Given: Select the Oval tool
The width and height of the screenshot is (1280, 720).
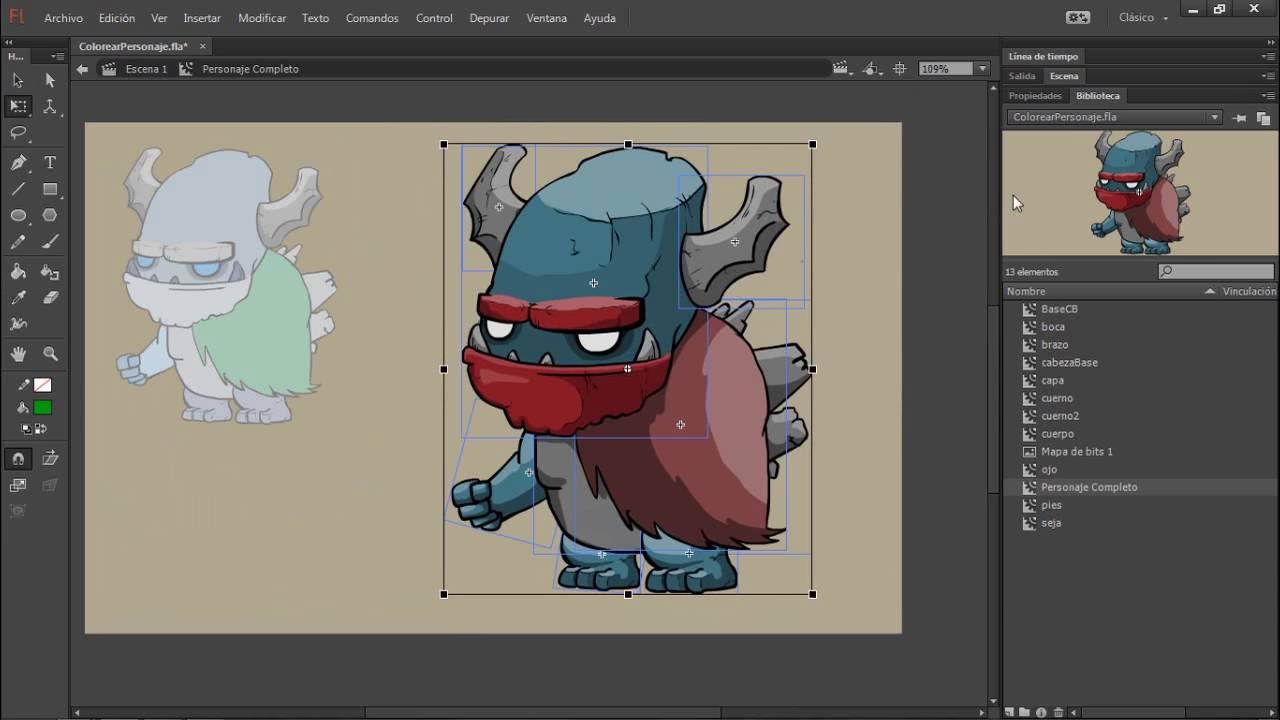Looking at the screenshot, I should coord(18,216).
